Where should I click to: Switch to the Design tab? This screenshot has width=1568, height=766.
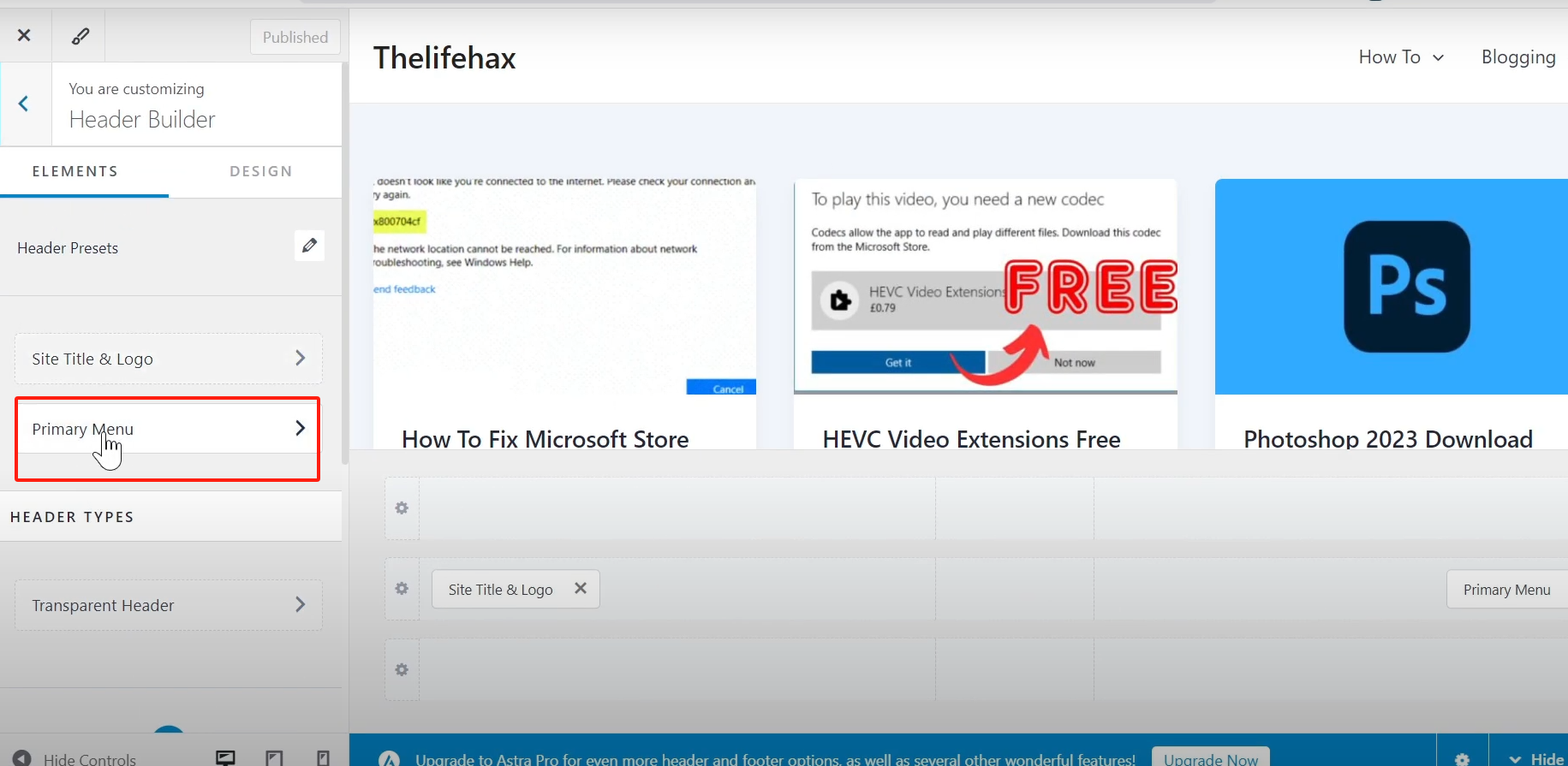261,171
